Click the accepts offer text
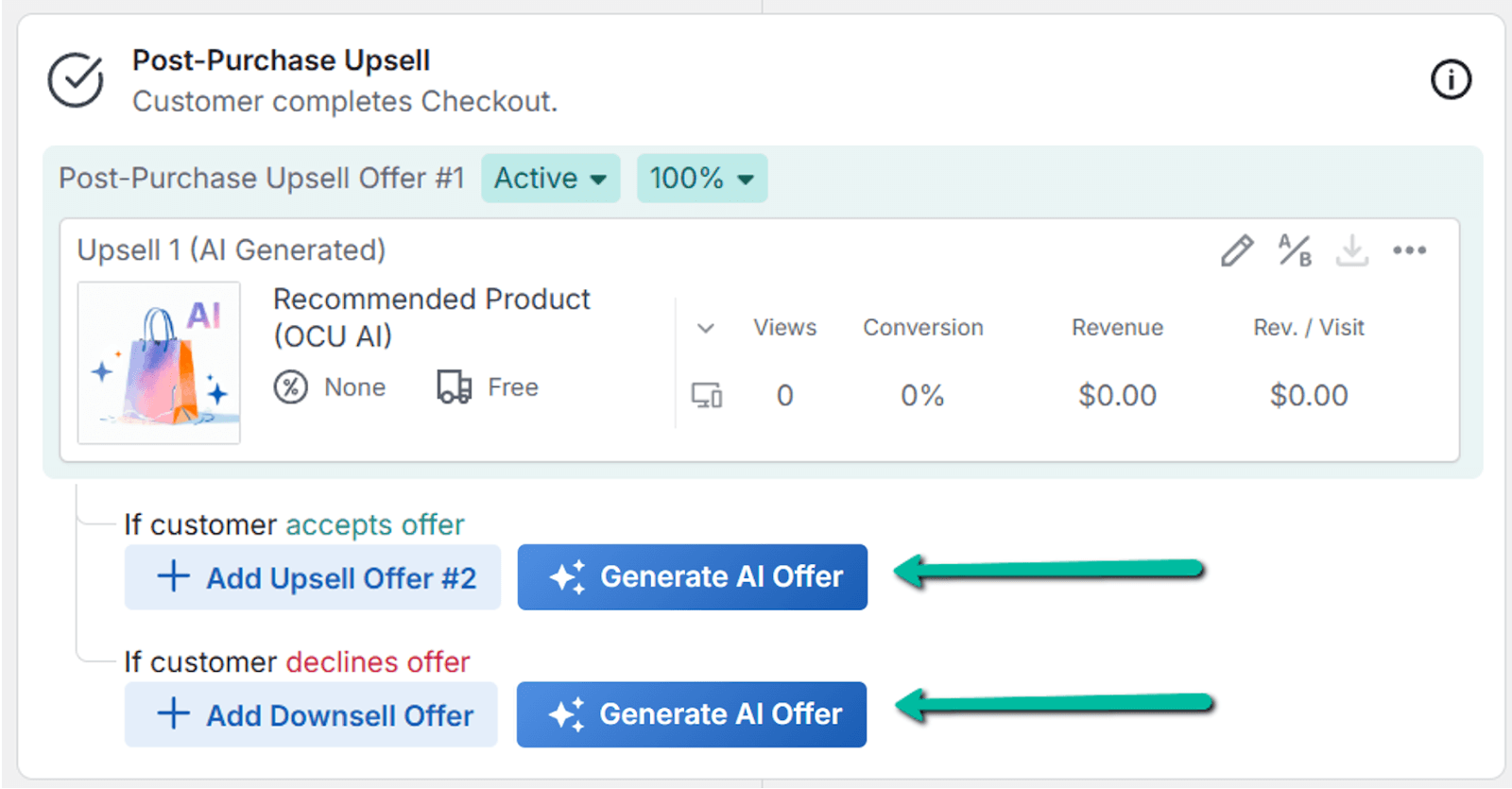Viewport: 1512px width, 789px height. click(x=375, y=525)
